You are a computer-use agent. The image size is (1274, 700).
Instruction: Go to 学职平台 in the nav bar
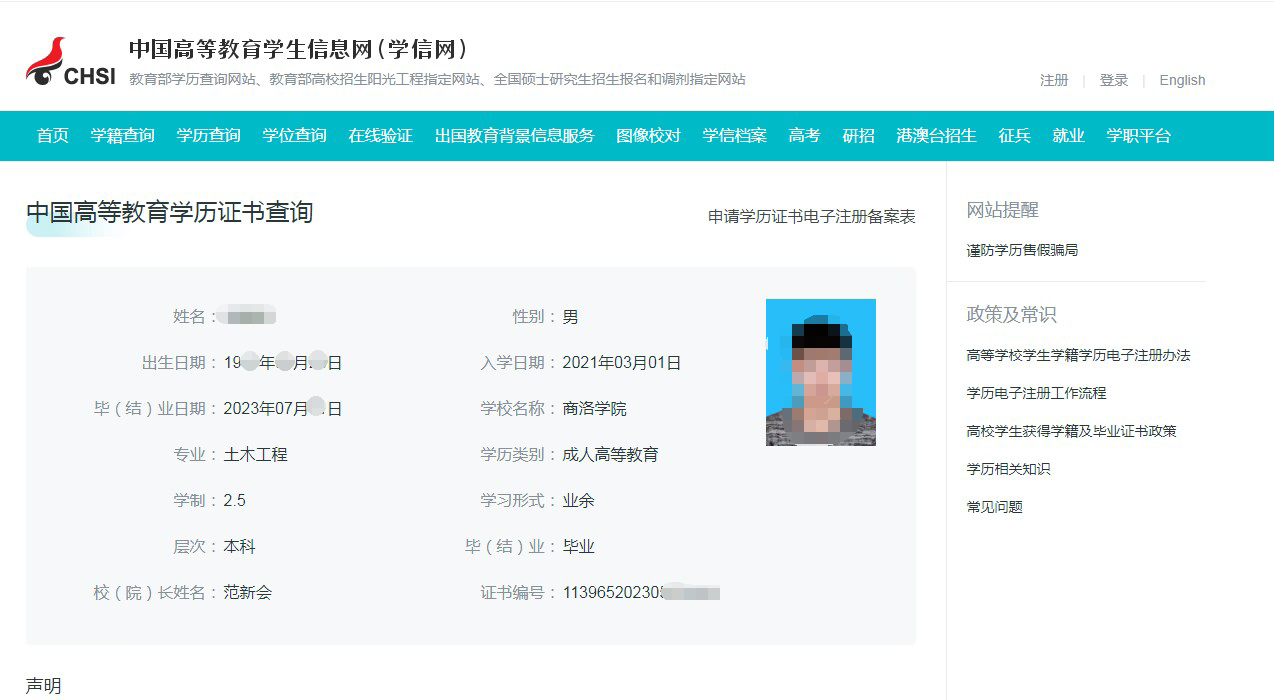1138,136
